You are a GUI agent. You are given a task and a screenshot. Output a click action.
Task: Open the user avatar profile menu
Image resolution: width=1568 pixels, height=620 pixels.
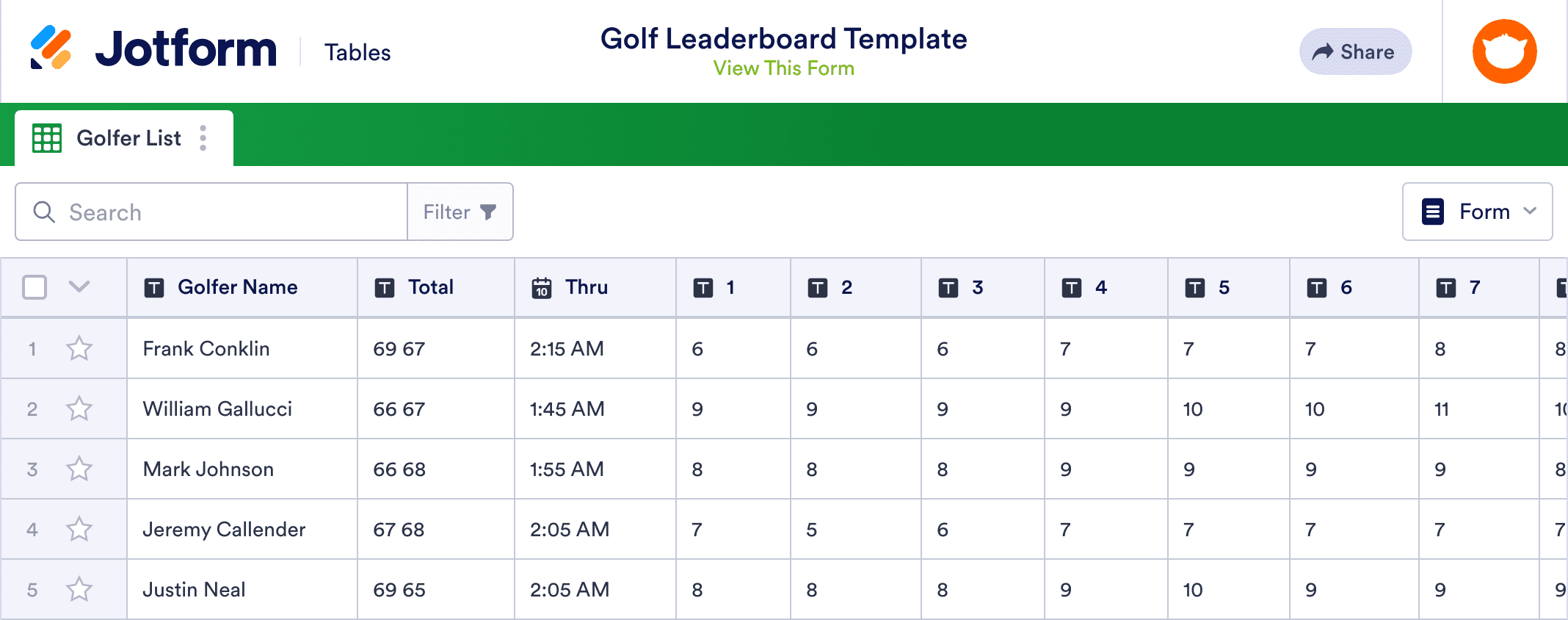coord(1504,51)
